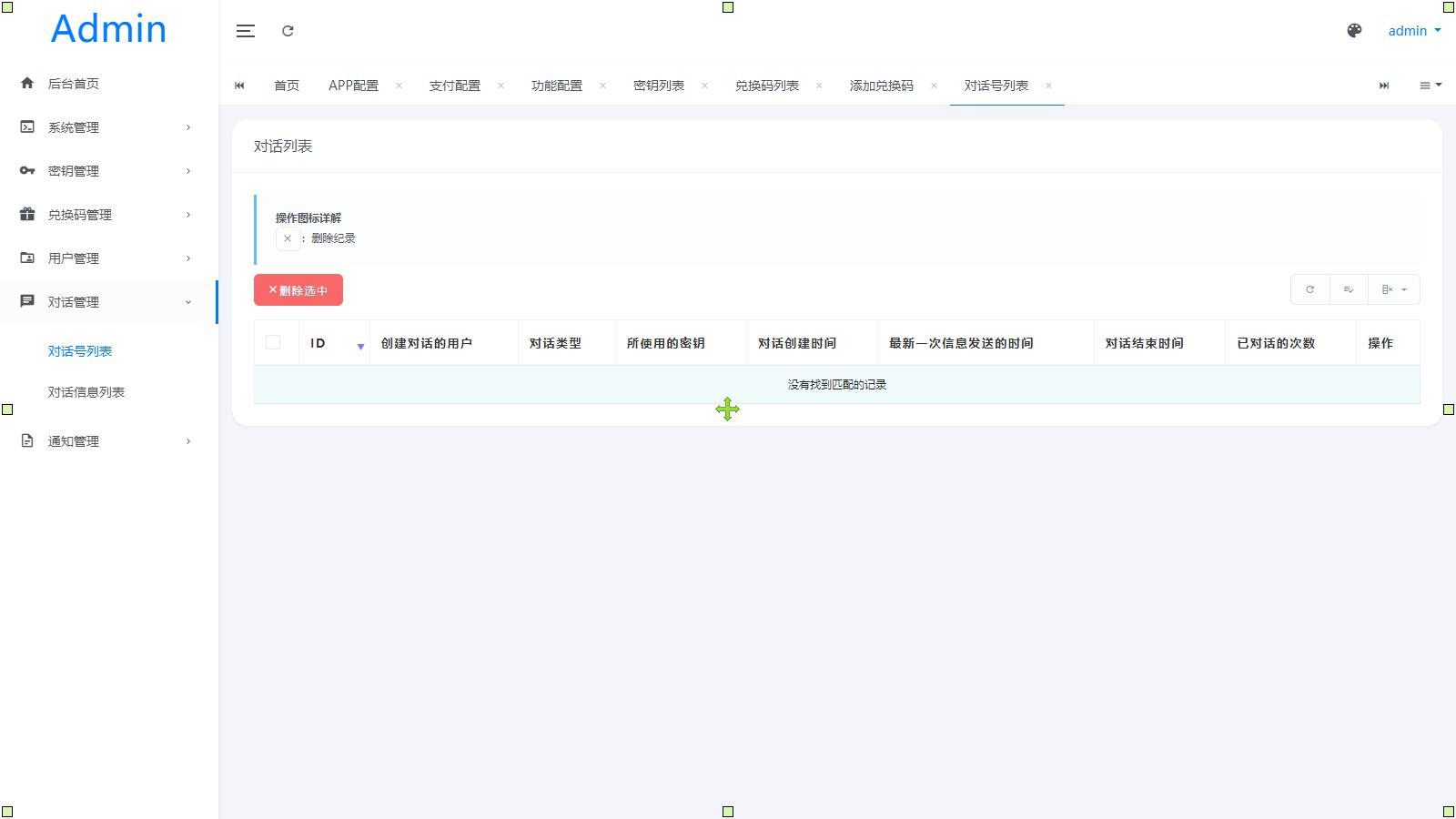1456x819 pixels.
Task: Expand the 兑换码管理 menu chevron
Action: [x=188, y=215]
